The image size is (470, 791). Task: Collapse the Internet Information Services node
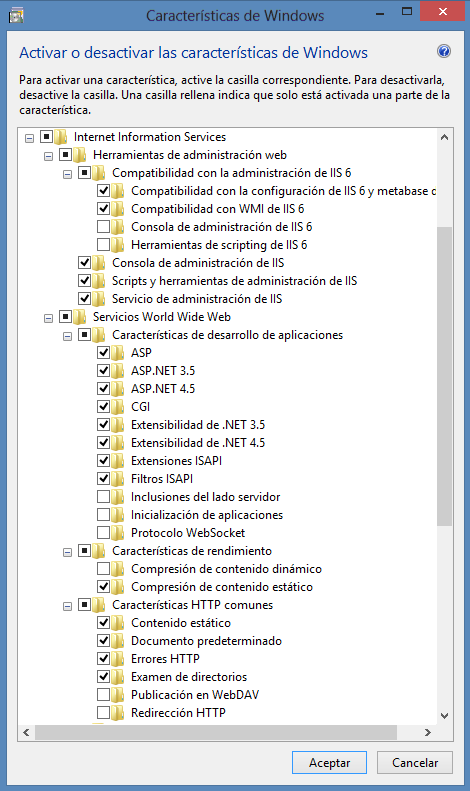[29, 138]
